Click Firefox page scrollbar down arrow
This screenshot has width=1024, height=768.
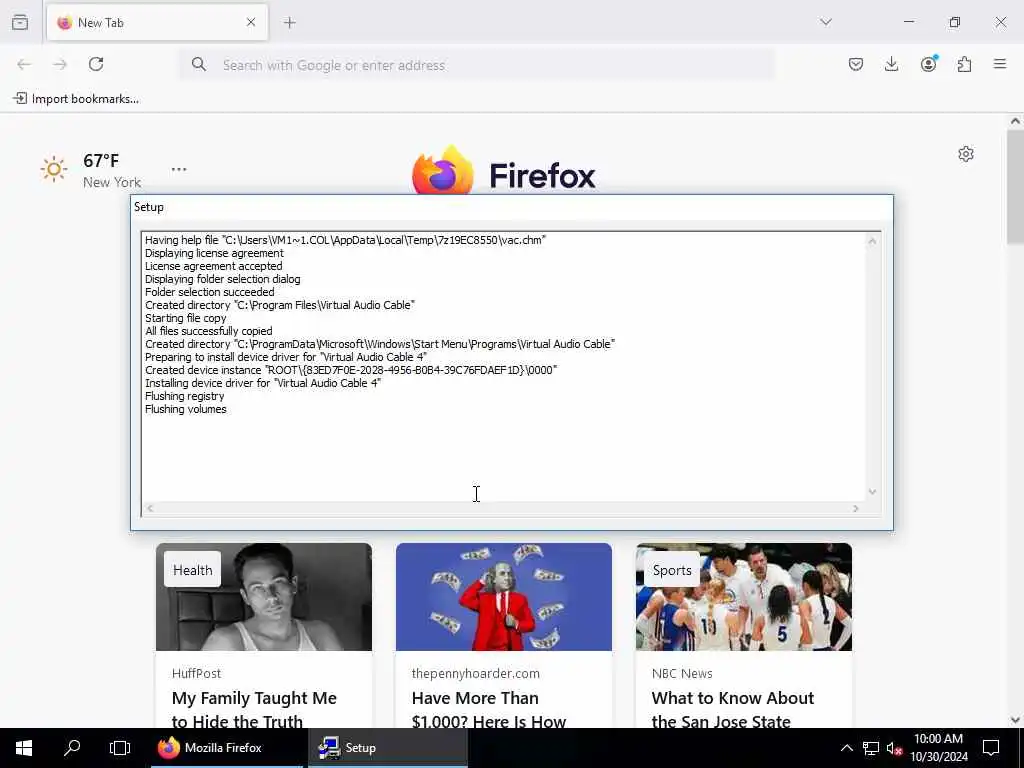pos(1015,720)
